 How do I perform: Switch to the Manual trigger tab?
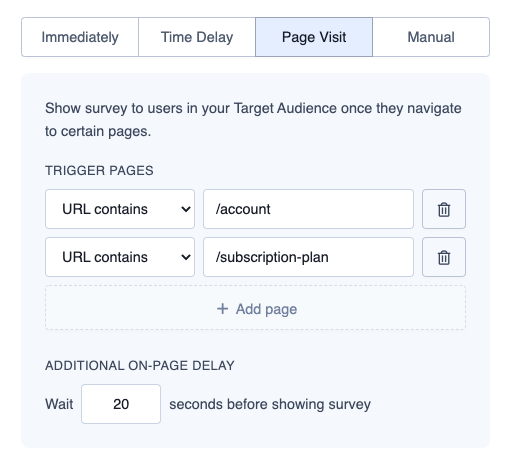(431, 37)
